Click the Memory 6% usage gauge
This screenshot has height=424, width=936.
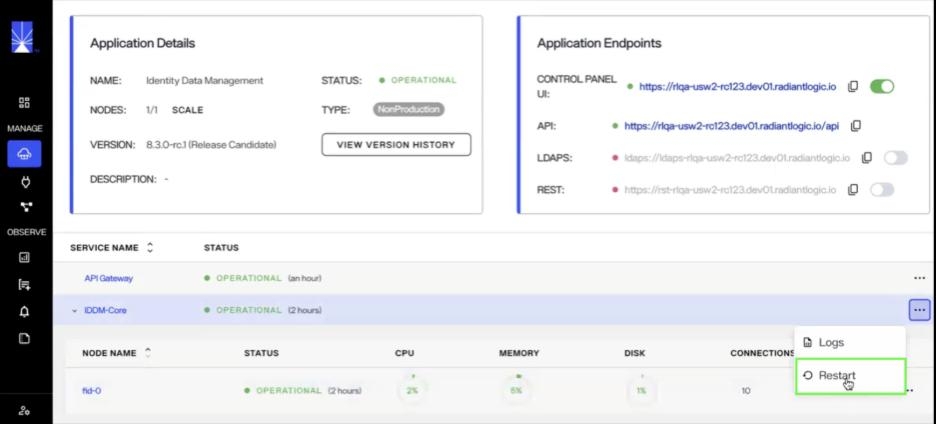click(x=516, y=391)
